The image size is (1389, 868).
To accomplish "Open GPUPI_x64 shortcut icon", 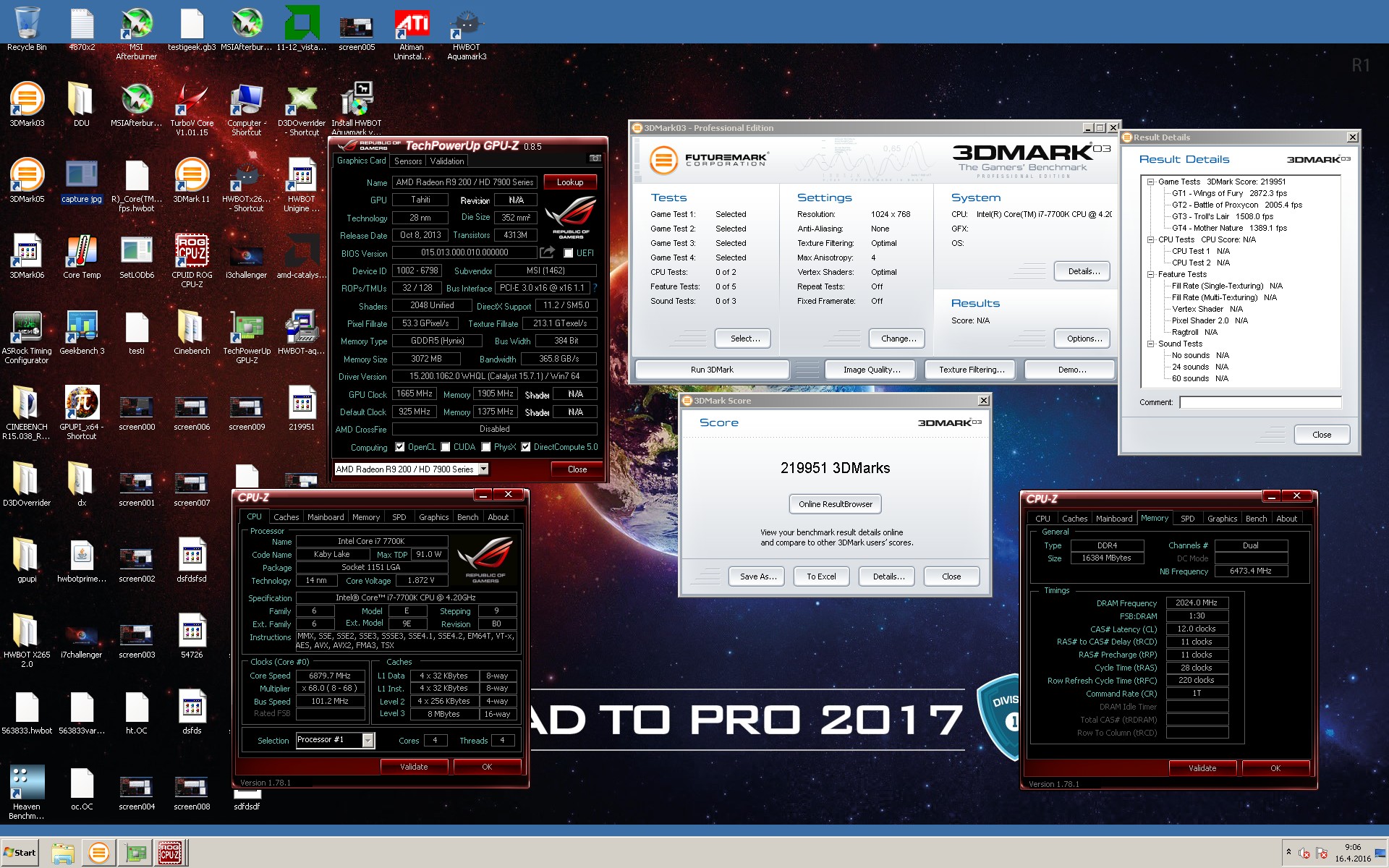I will [82, 412].
